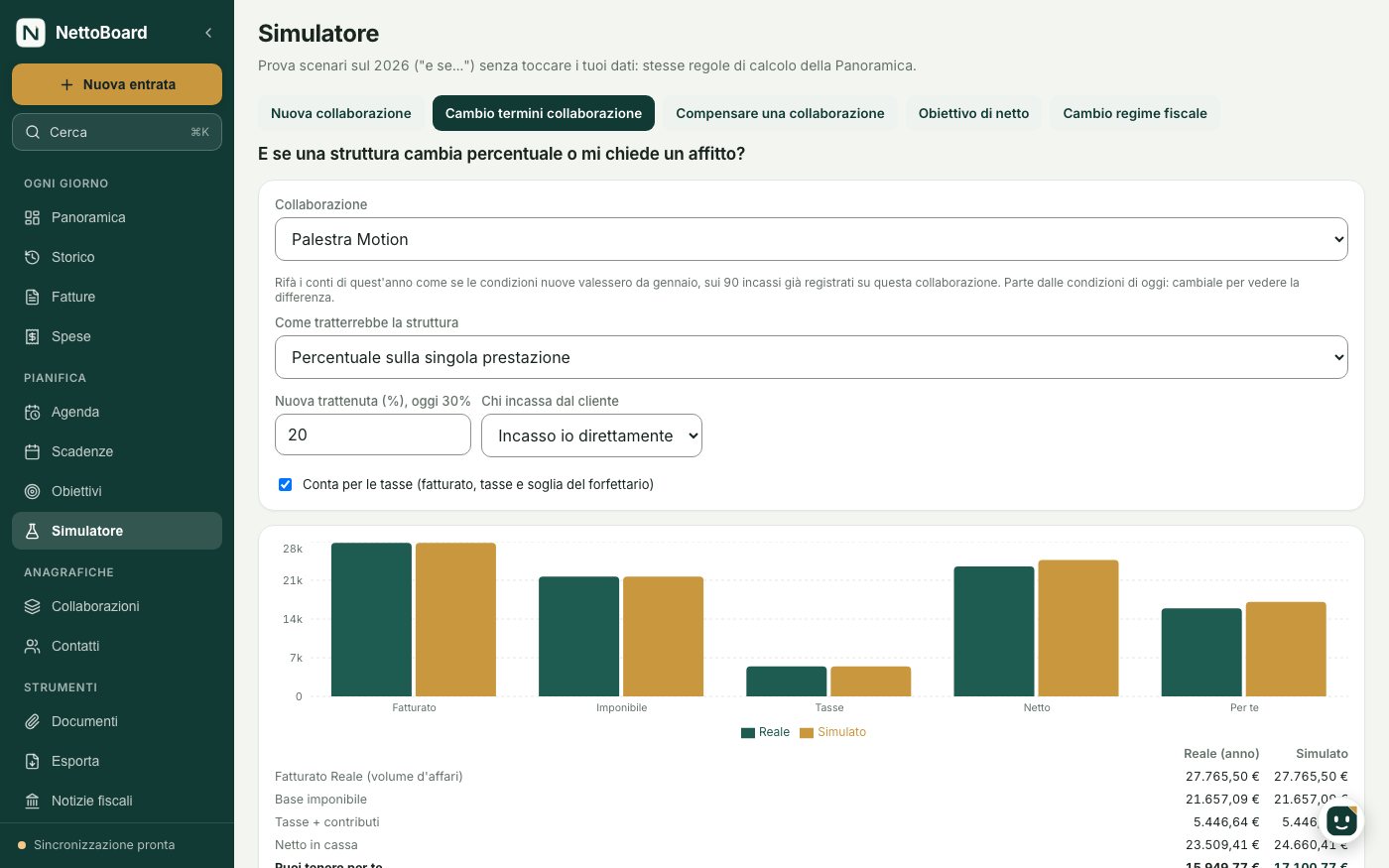Click the Fatture document icon

tap(32, 297)
